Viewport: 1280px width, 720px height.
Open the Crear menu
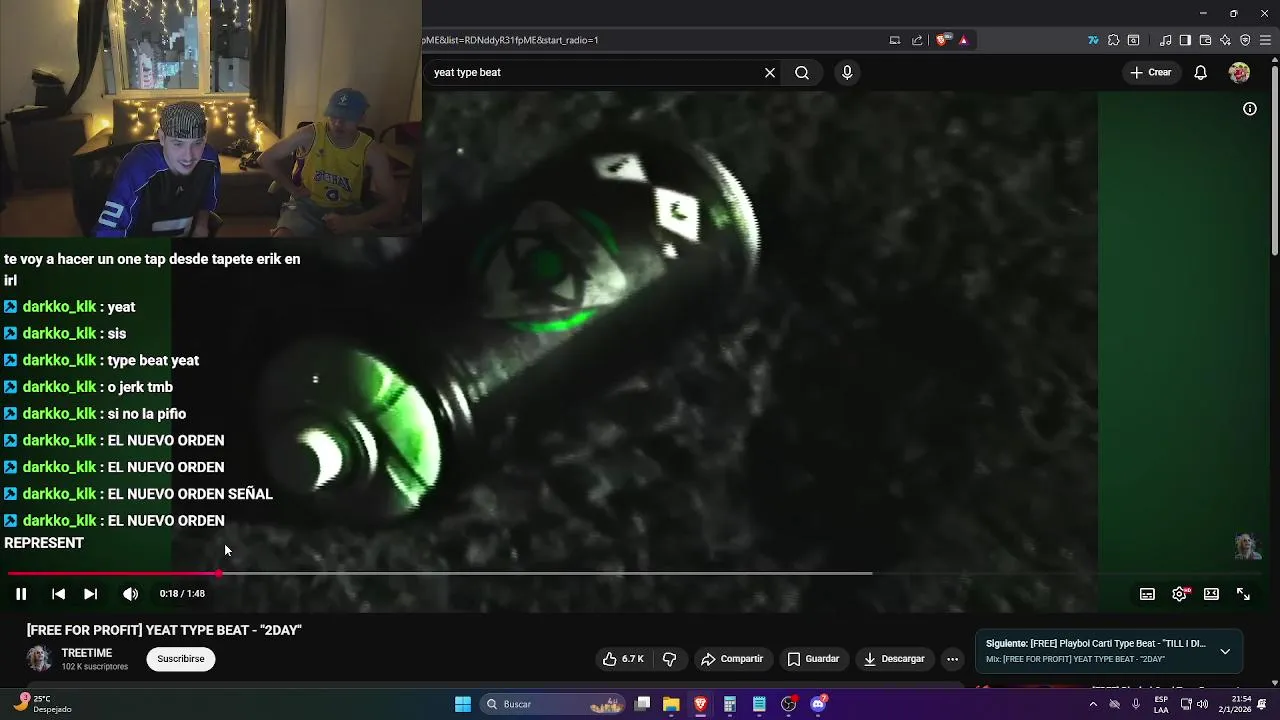(1150, 73)
